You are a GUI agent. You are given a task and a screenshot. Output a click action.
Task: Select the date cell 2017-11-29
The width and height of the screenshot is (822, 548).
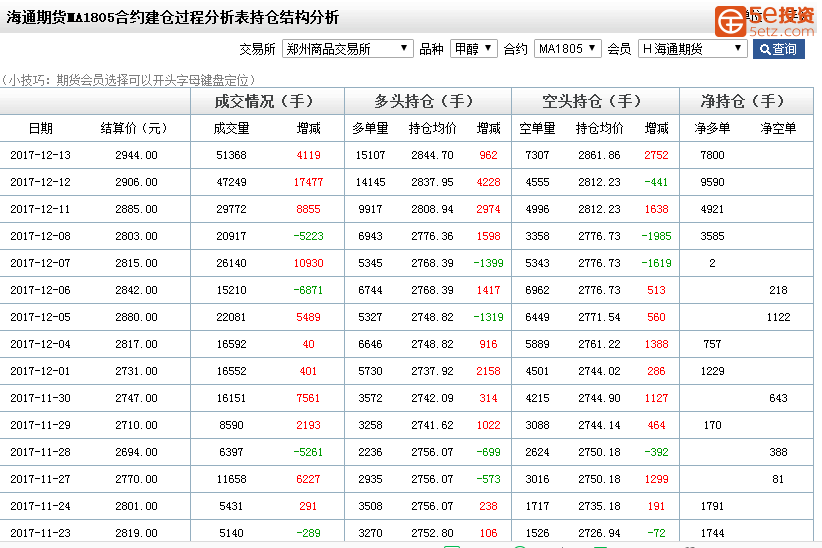(40, 425)
